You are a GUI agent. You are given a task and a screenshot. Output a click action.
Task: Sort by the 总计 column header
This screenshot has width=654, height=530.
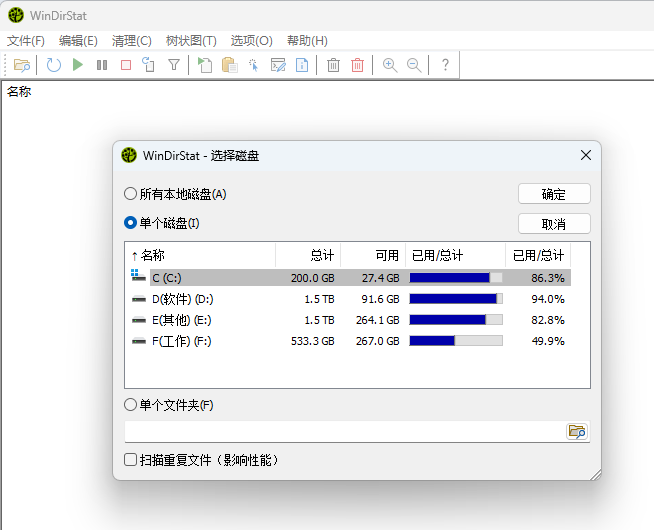click(x=308, y=255)
